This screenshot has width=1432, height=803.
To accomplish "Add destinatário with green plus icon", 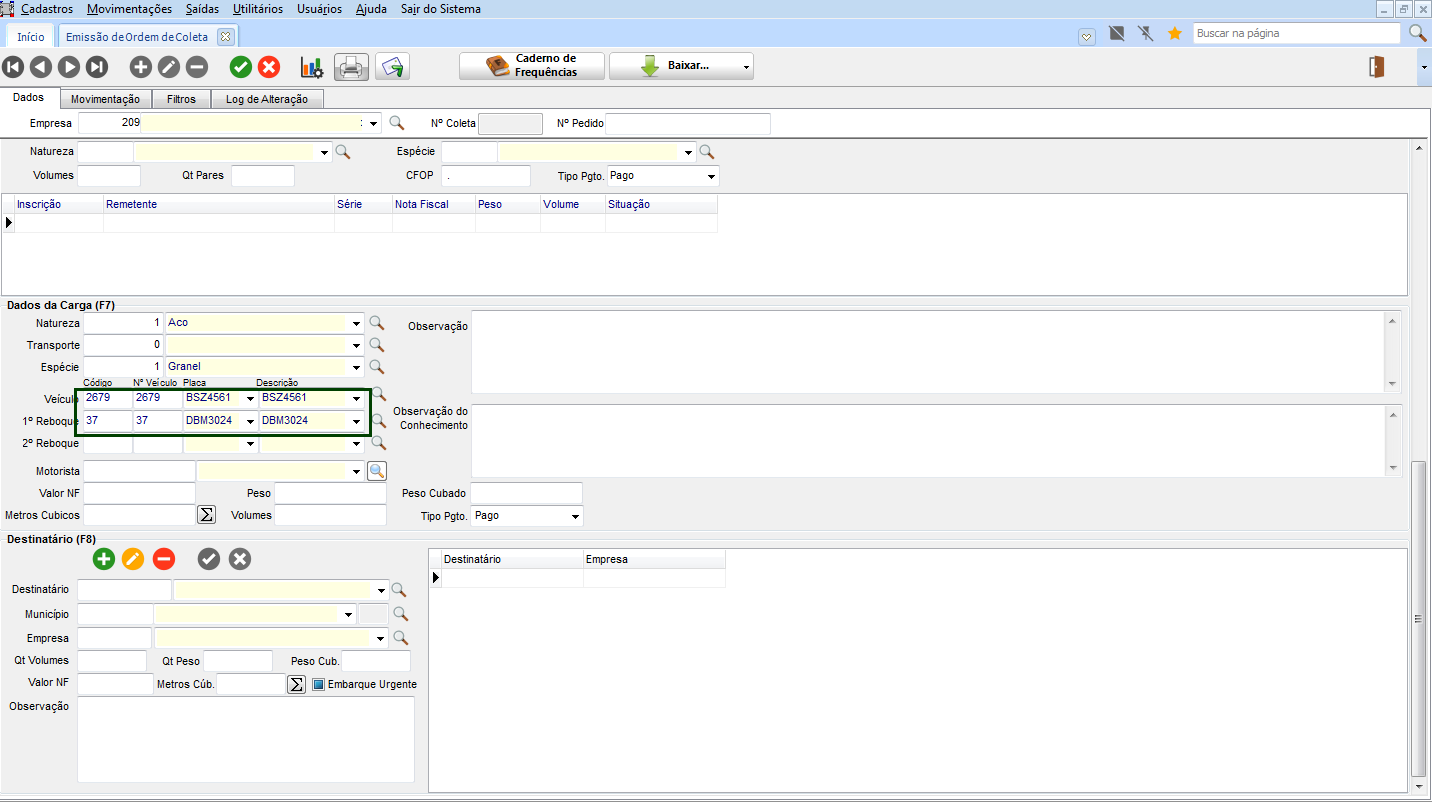I will (104, 559).
